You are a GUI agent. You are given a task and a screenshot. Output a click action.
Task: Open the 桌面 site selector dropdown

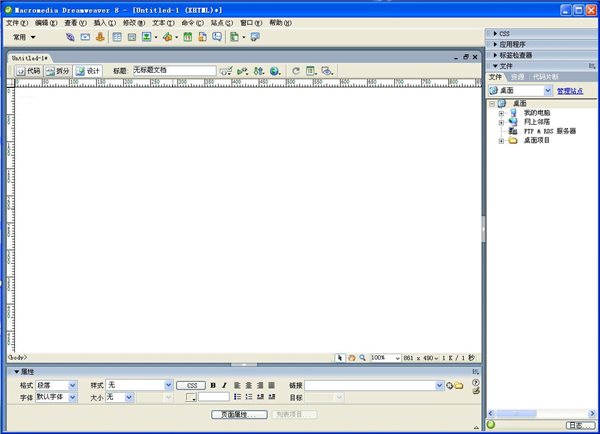(x=548, y=91)
